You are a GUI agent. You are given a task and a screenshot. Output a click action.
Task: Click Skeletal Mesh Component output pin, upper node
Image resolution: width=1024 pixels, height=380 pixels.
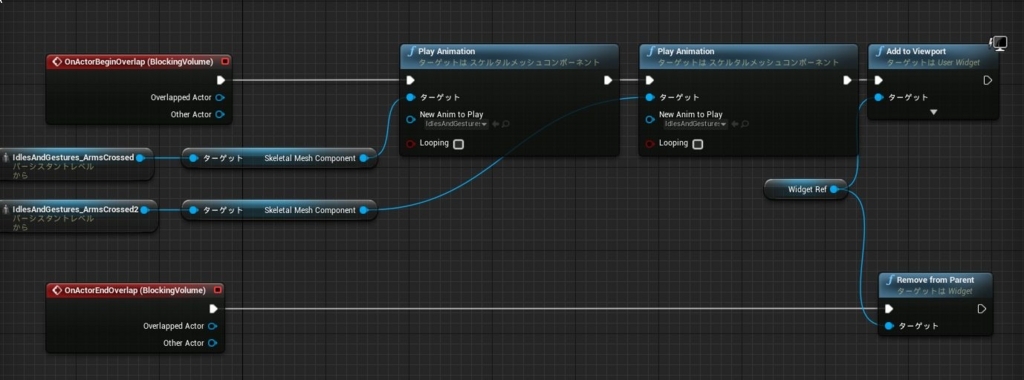tap(364, 158)
